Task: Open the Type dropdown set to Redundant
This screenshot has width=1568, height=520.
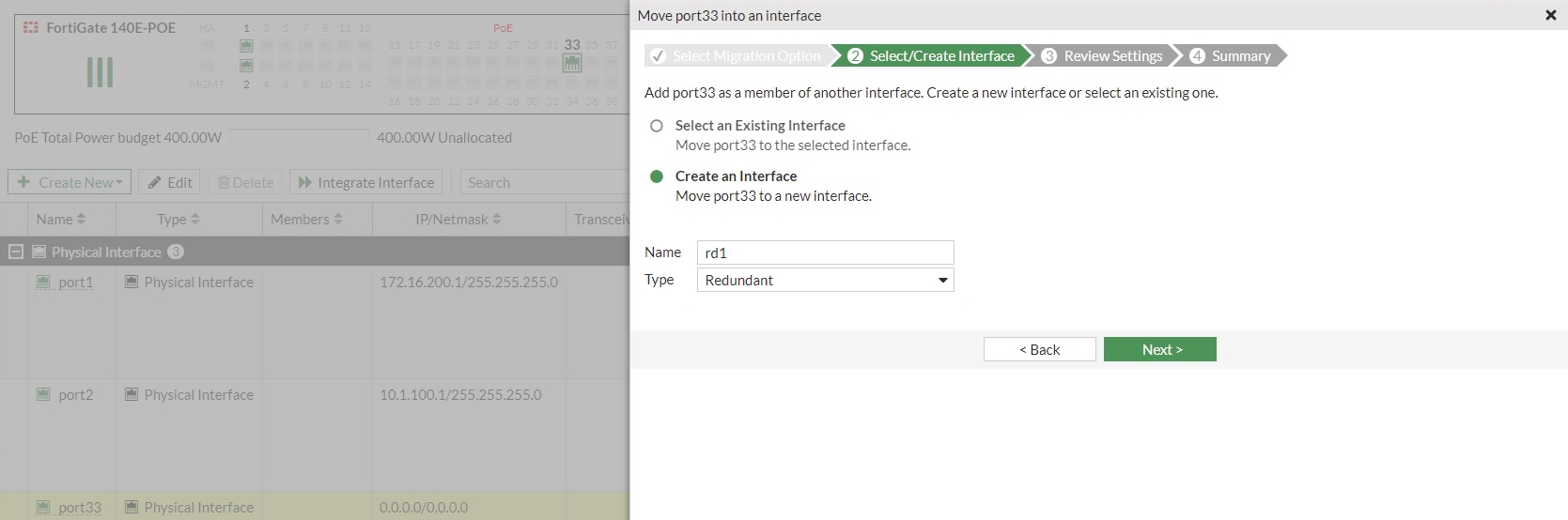Action: (825, 280)
